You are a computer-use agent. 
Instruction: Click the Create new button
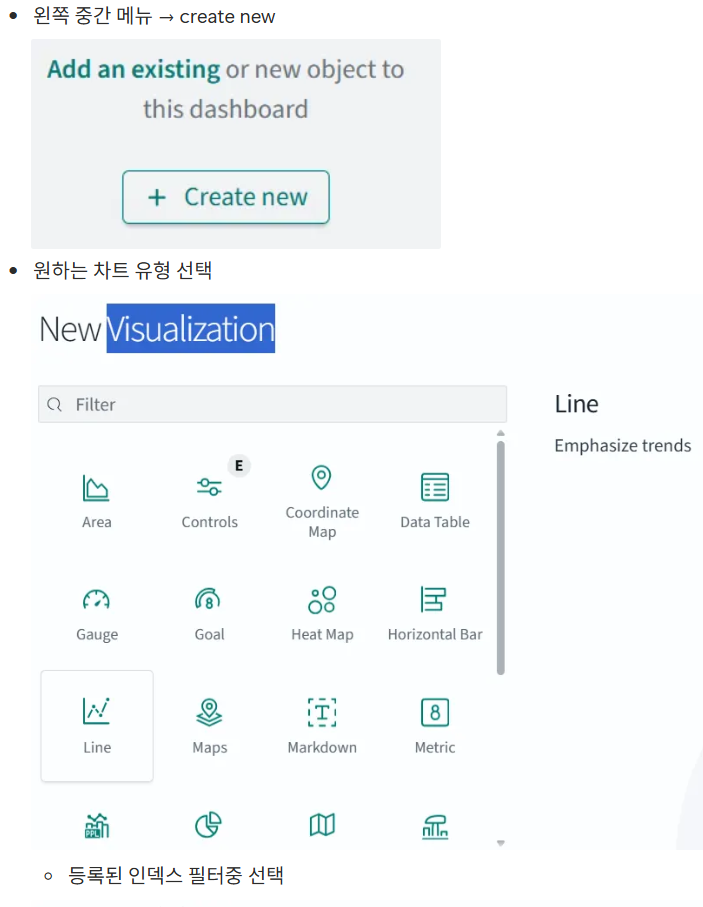(226, 197)
